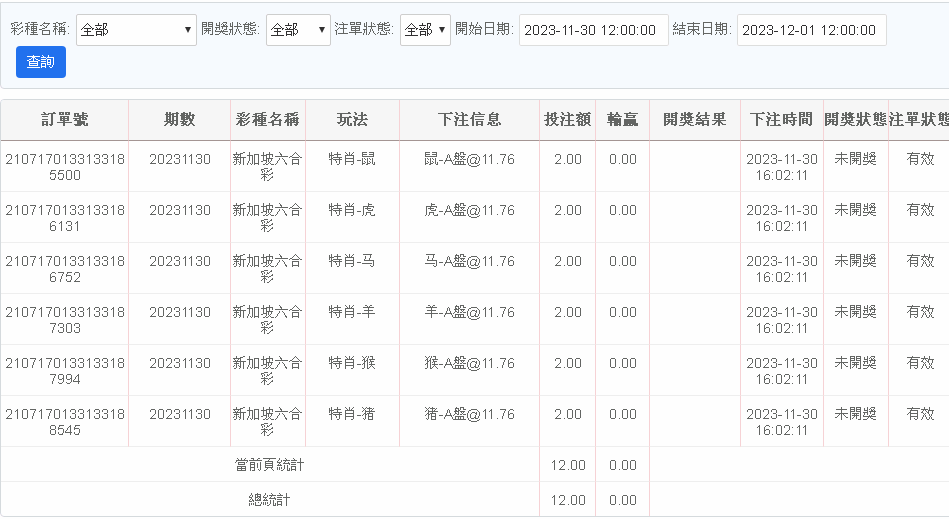Click the 下注時間 column header
Image resolution: width=949 pixels, height=519 pixels.
(781, 120)
